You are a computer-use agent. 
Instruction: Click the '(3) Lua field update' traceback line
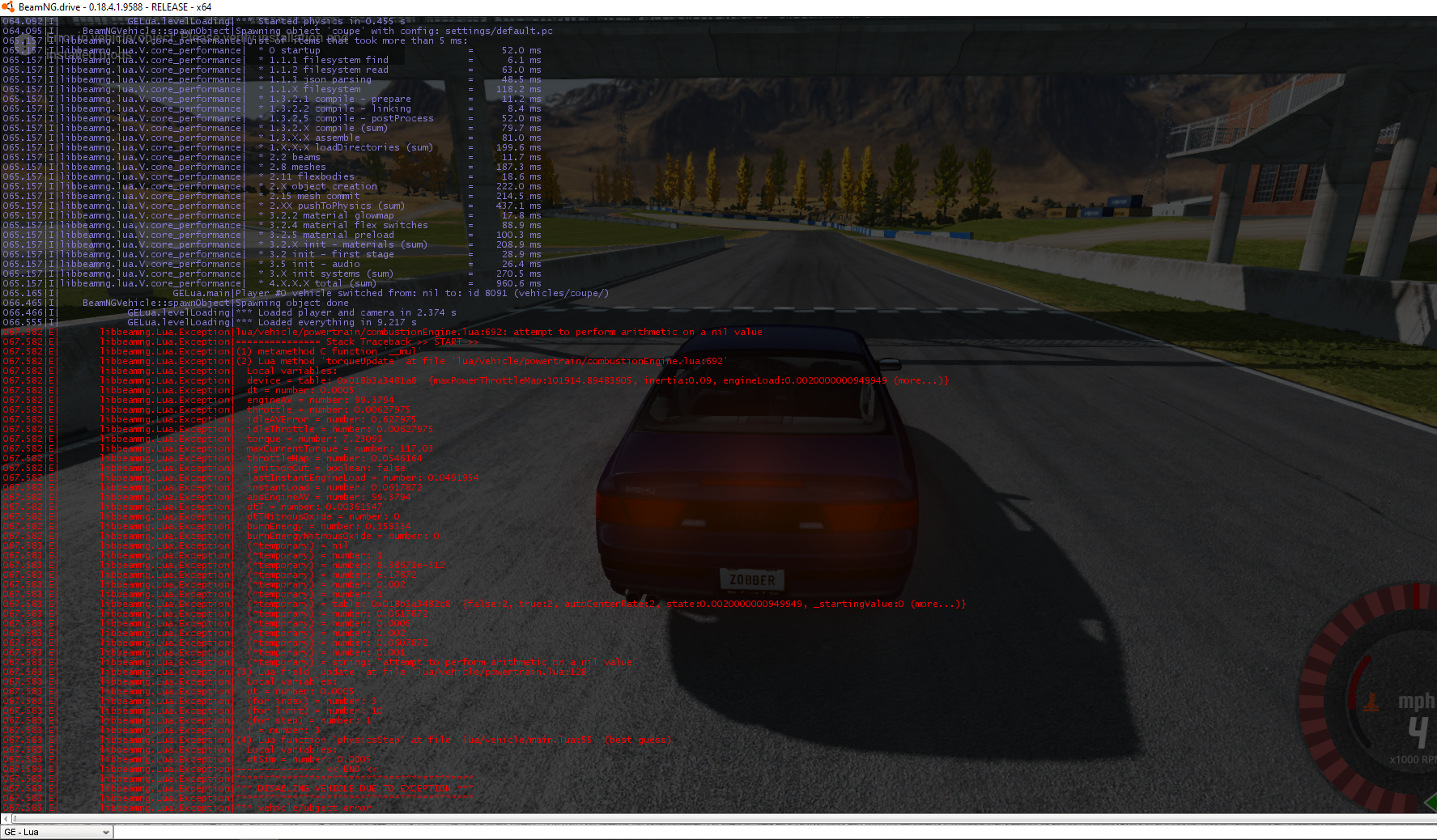pos(414,672)
